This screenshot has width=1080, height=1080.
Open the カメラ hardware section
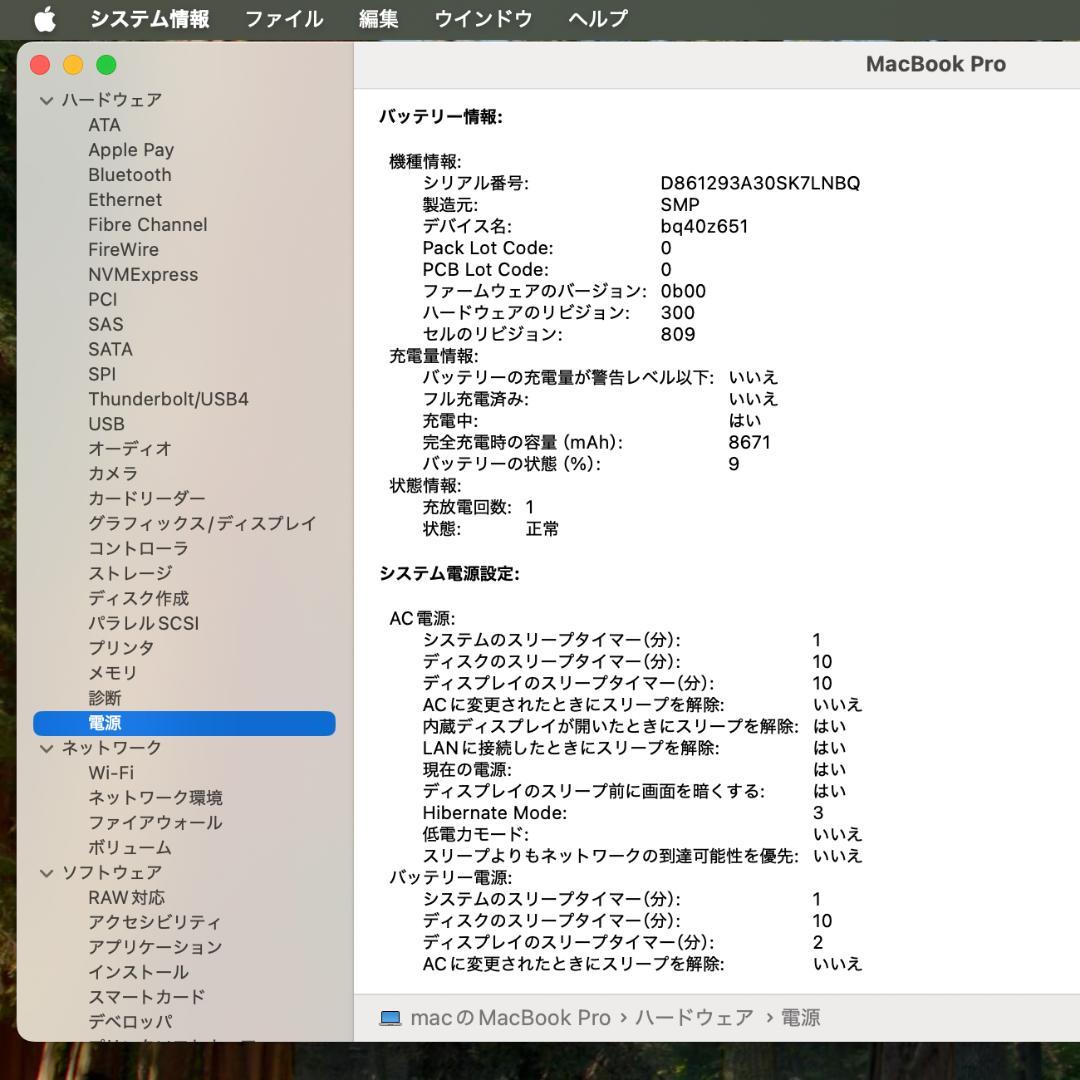pyautogui.click(x=113, y=473)
